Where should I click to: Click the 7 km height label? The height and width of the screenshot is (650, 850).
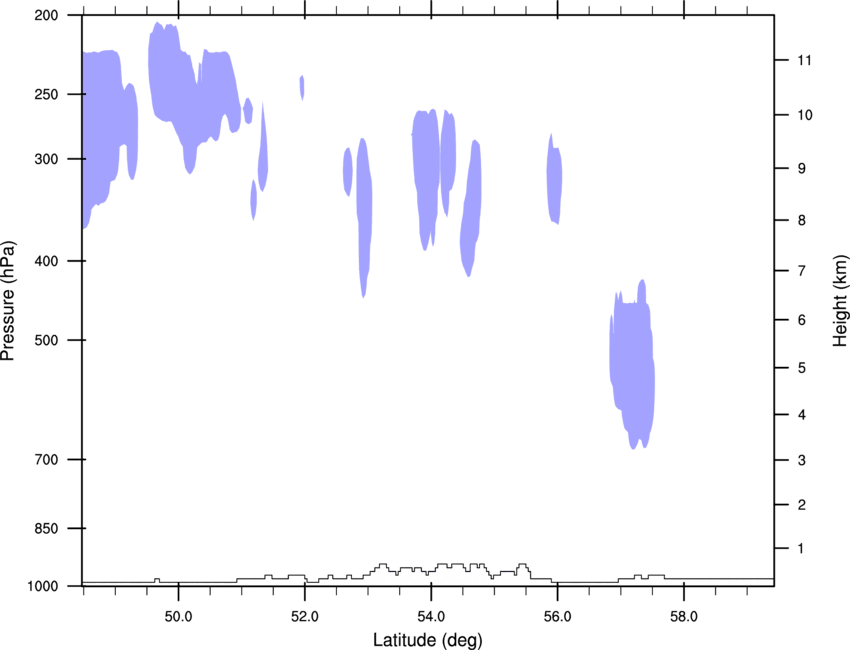[x=802, y=271]
